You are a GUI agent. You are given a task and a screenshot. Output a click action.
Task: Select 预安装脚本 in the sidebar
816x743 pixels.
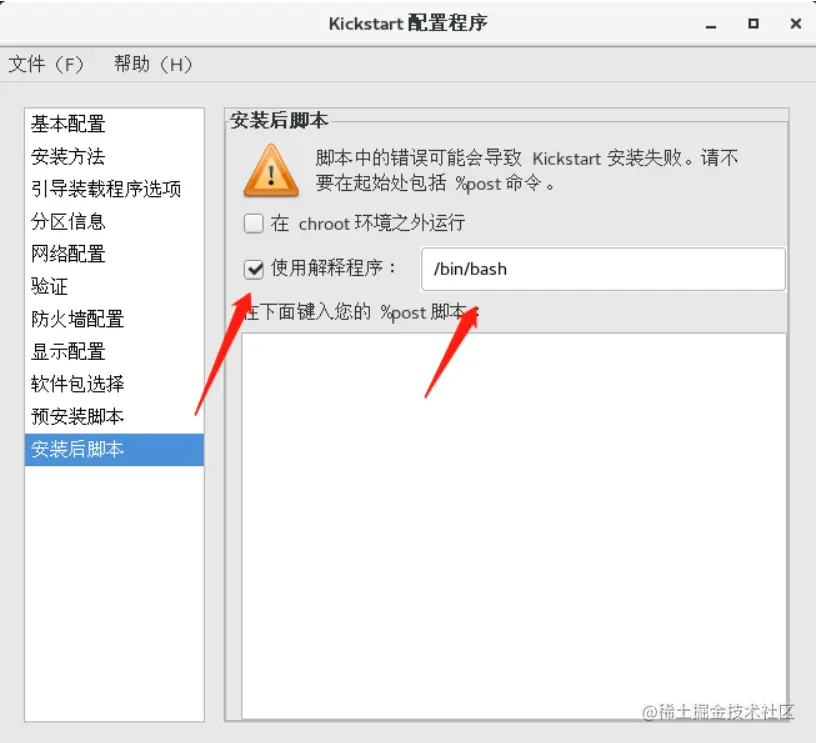(114, 417)
